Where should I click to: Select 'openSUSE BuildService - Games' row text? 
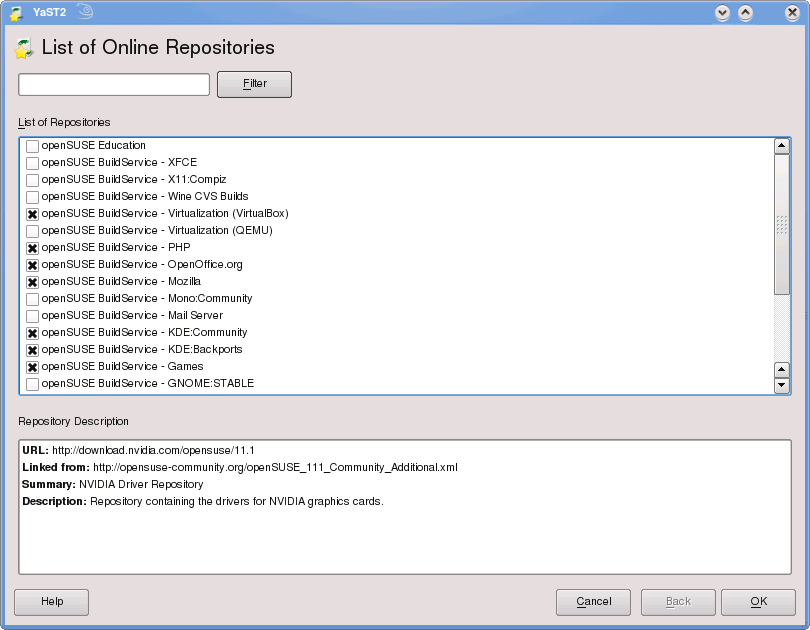(x=122, y=367)
